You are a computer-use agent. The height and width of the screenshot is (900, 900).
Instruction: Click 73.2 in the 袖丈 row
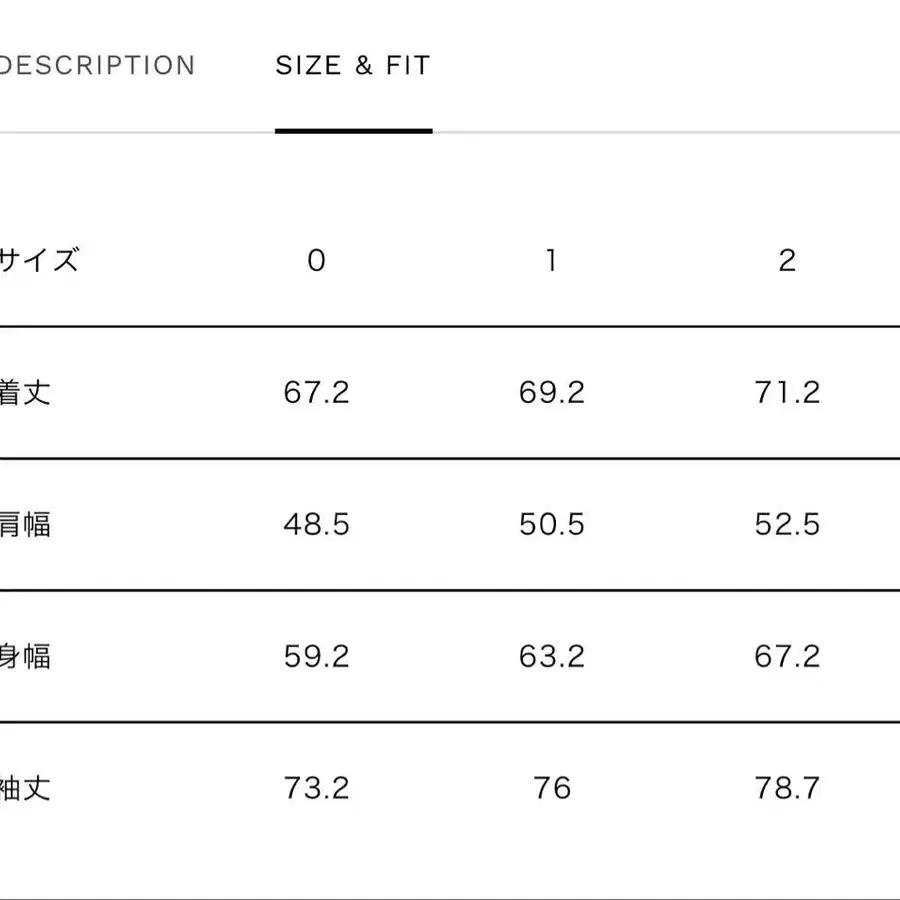click(316, 789)
